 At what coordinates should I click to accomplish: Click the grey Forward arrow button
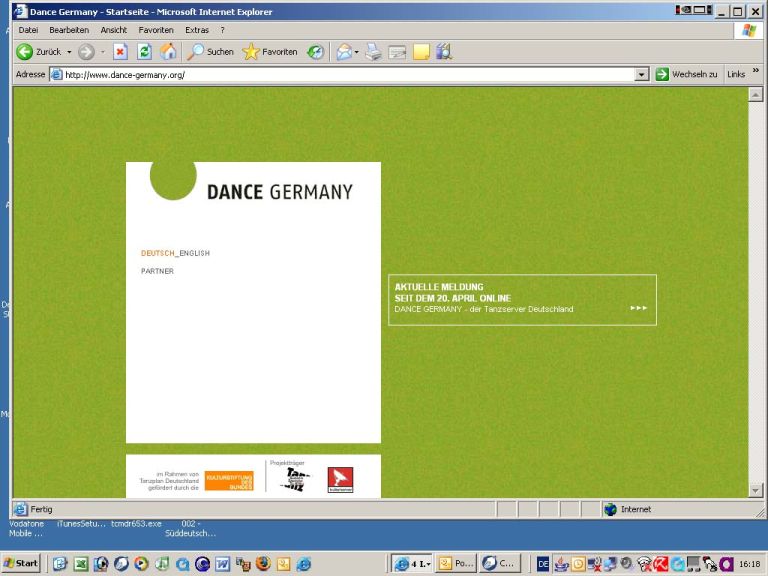tap(87, 51)
